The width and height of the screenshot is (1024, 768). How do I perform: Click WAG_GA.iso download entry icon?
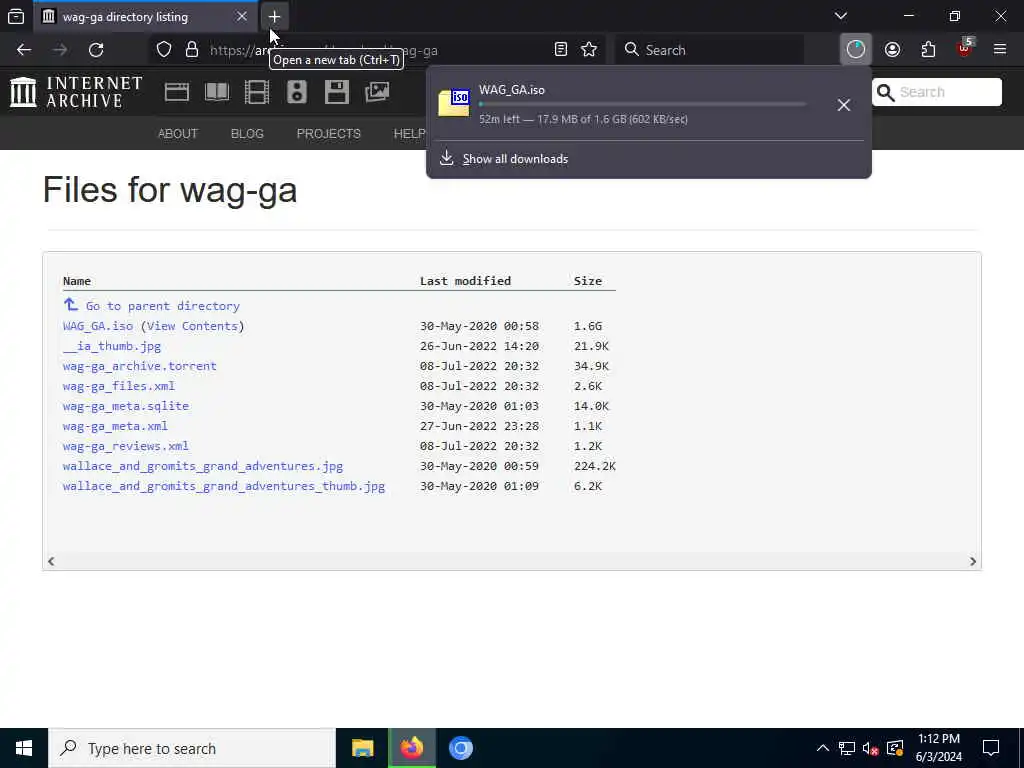(x=454, y=103)
